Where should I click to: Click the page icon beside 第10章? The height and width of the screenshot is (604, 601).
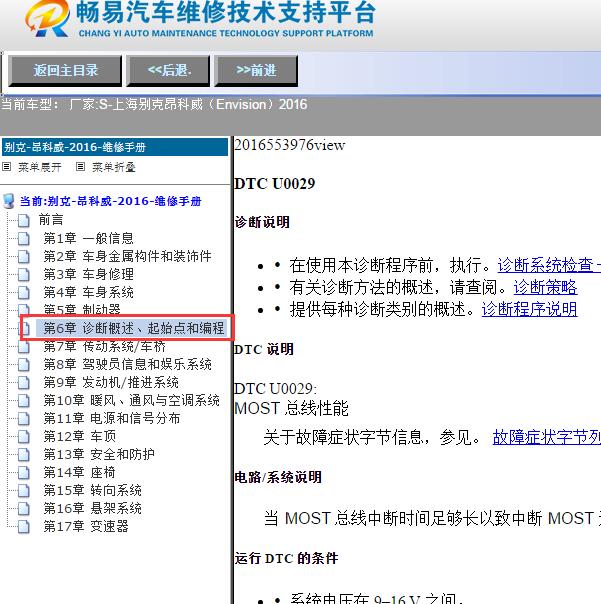(x=24, y=401)
